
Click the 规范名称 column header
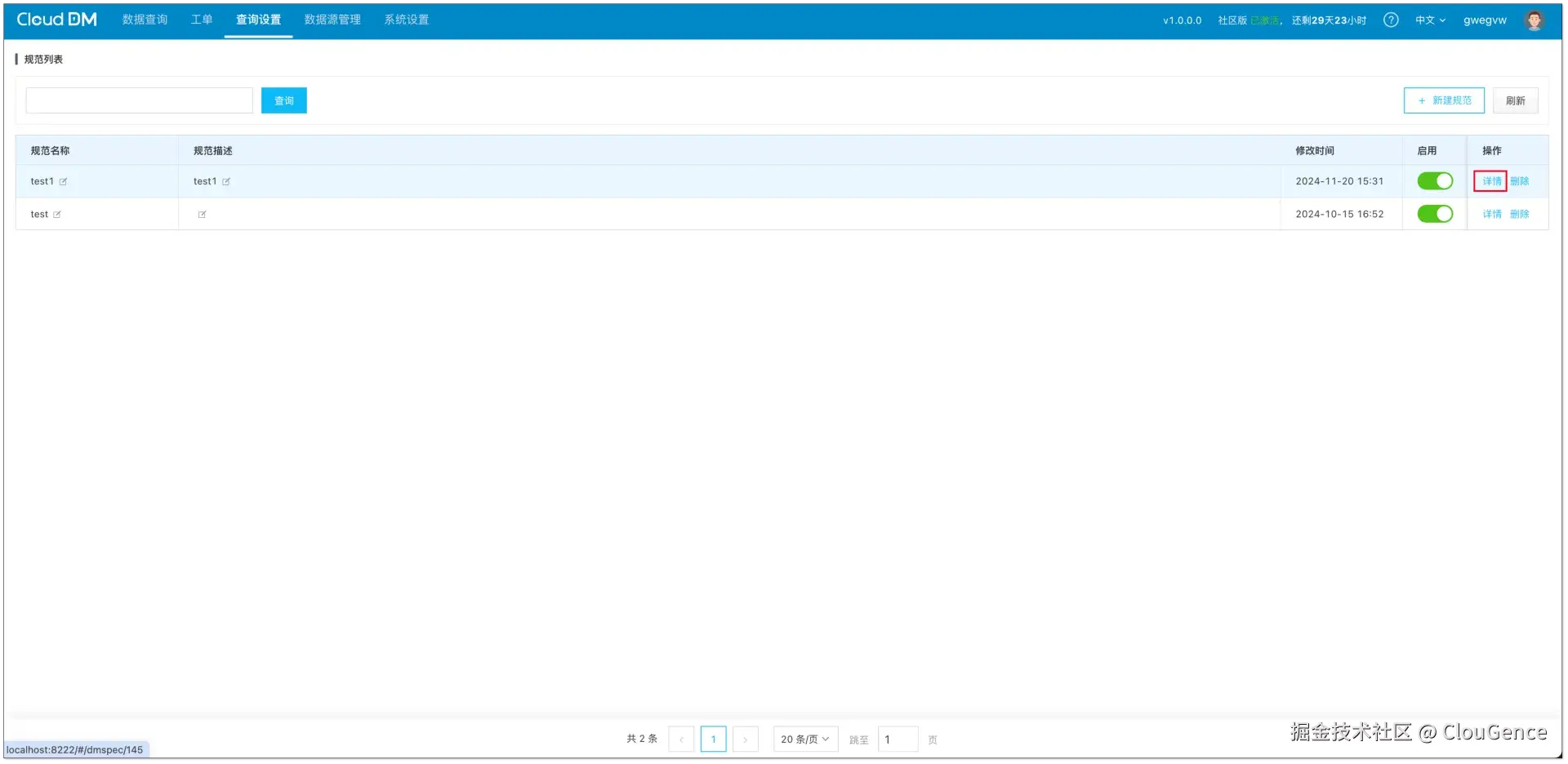pyautogui.click(x=50, y=150)
